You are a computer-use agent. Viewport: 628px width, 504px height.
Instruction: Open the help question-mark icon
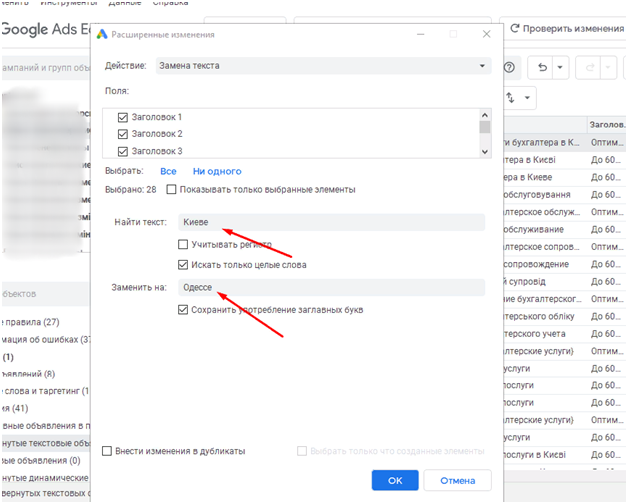(509, 67)
